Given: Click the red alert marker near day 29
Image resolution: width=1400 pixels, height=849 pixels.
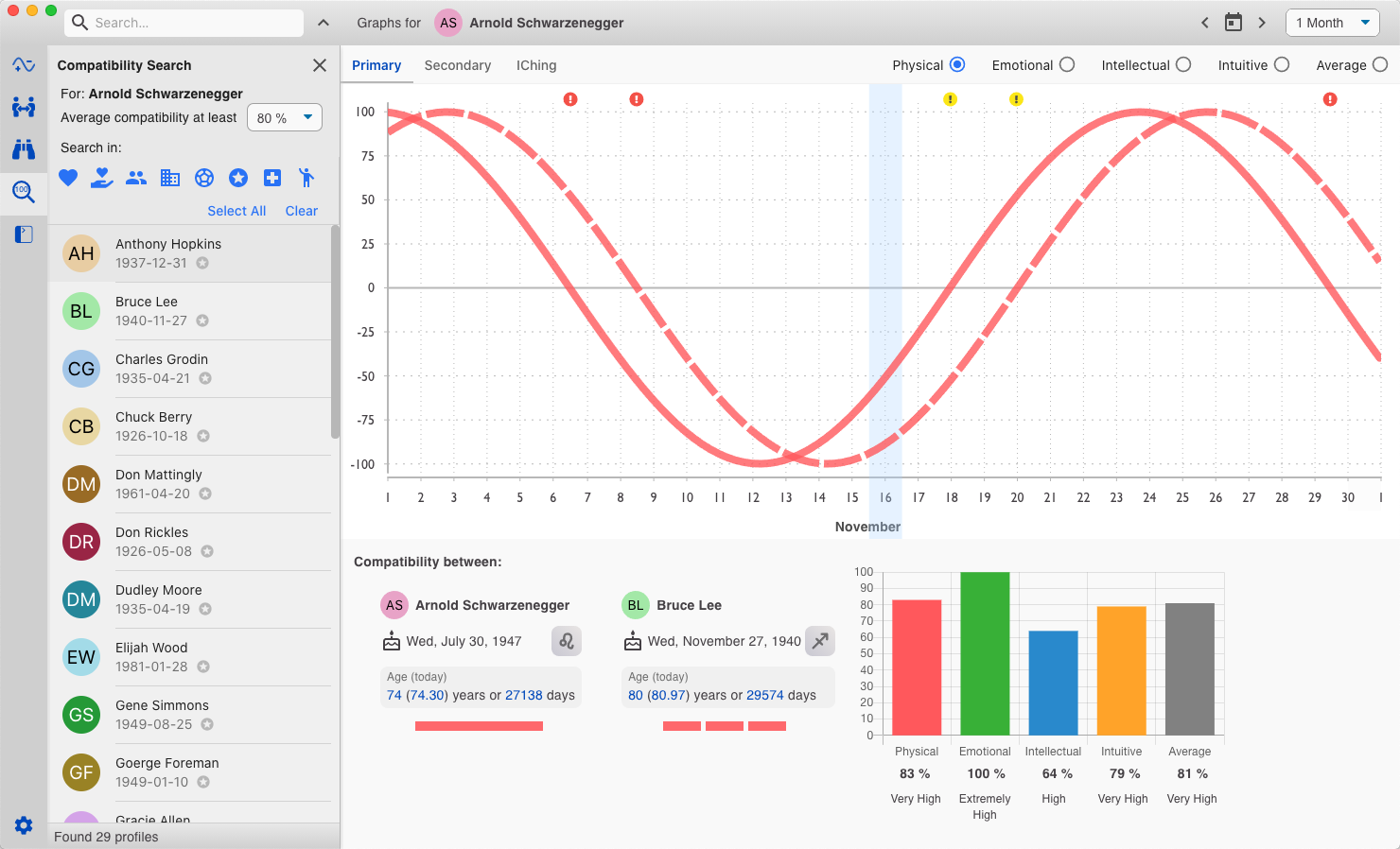Looking at the screenshot, I should click(x=1330, y=99).
